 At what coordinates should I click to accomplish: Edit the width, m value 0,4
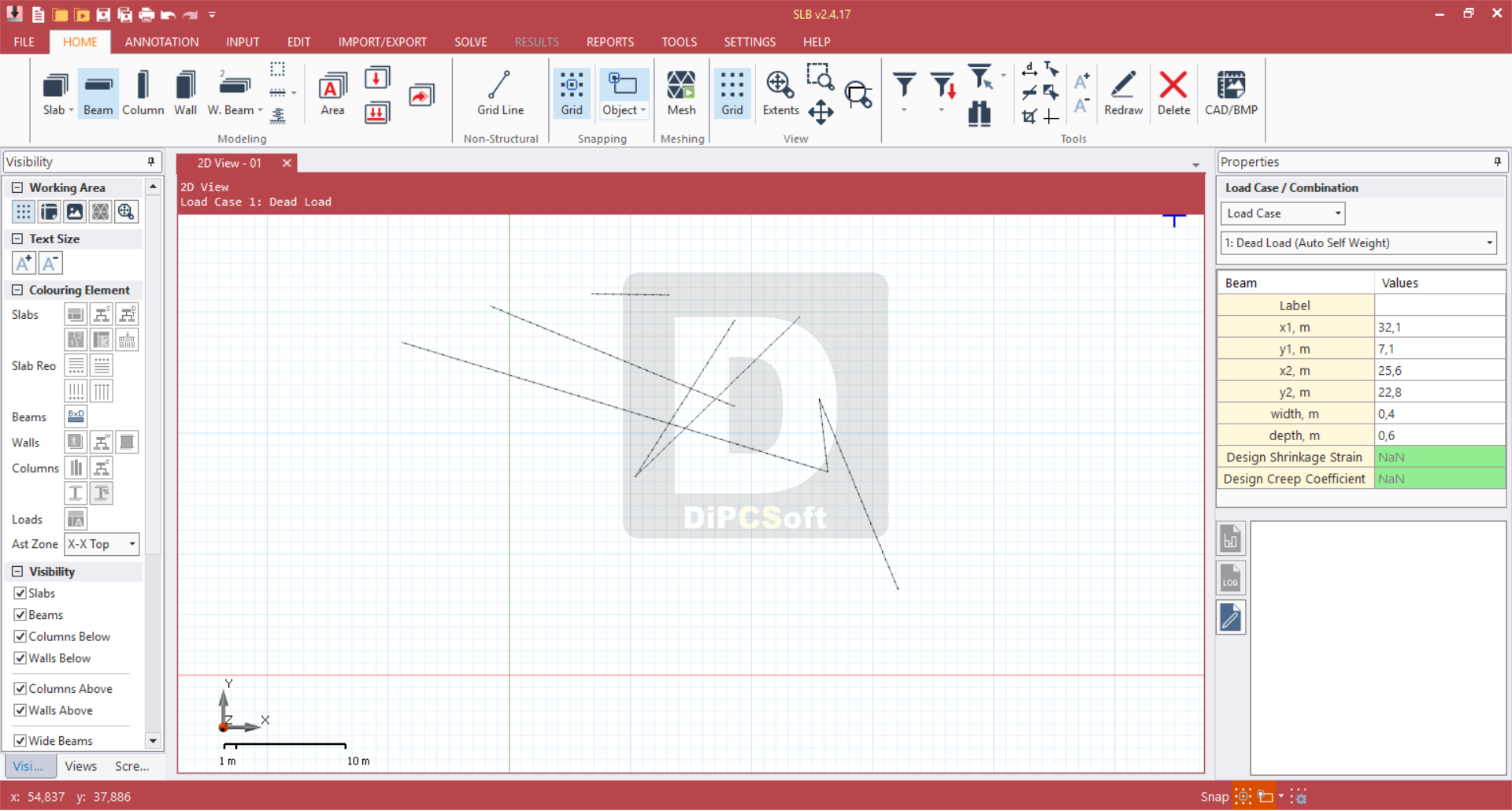click(1440, 414)
